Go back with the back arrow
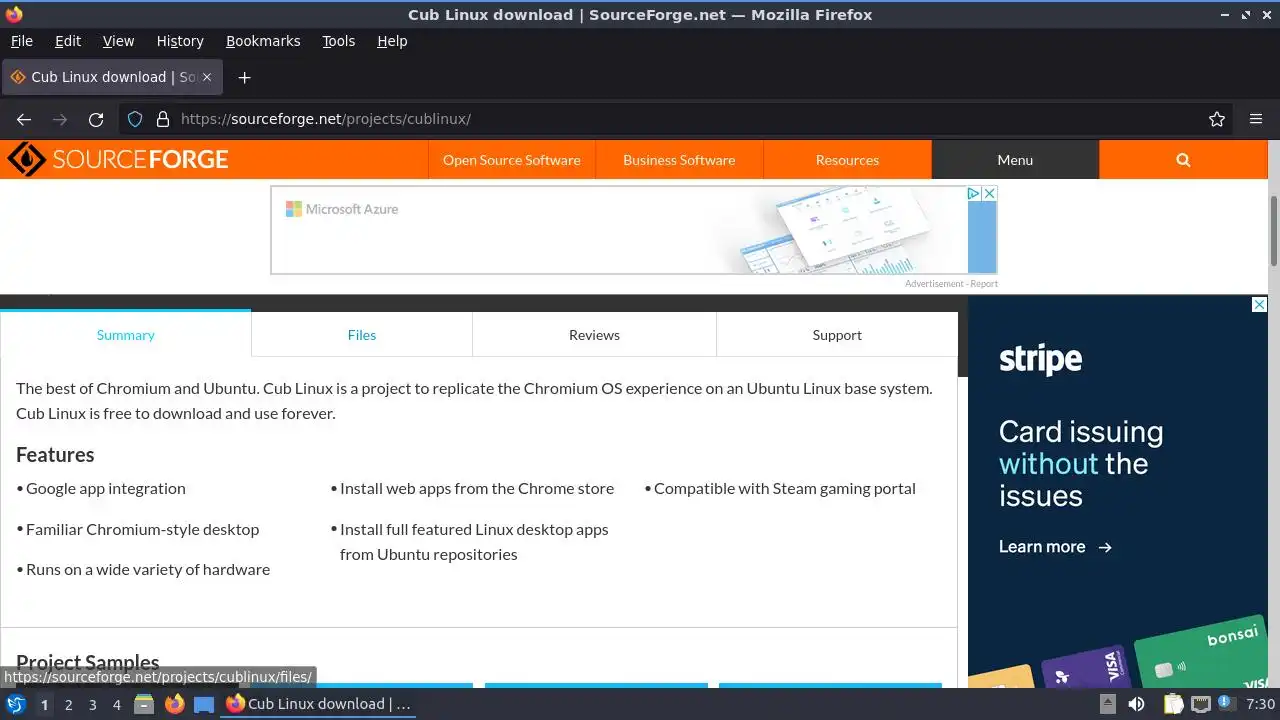1280x720 pixels. [x=24, y=119]
